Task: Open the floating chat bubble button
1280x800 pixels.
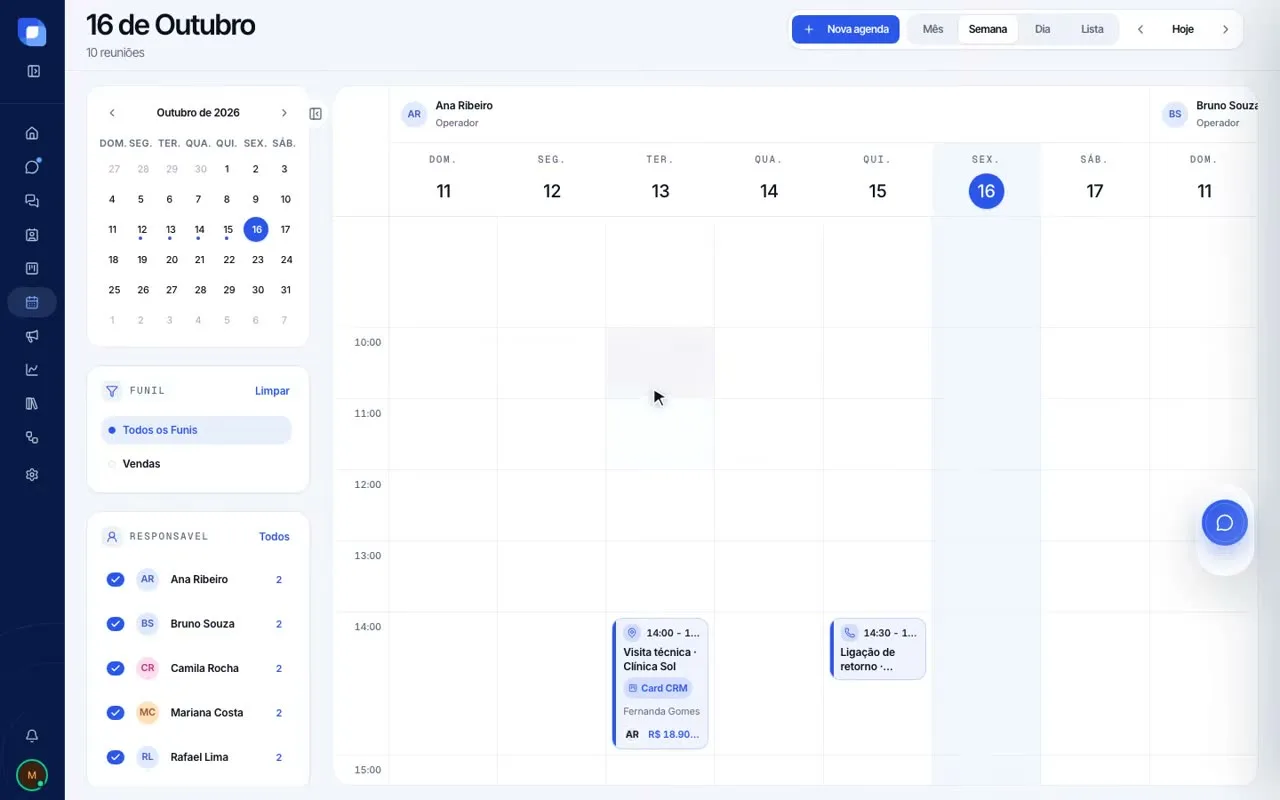Action: (1224, 523)
